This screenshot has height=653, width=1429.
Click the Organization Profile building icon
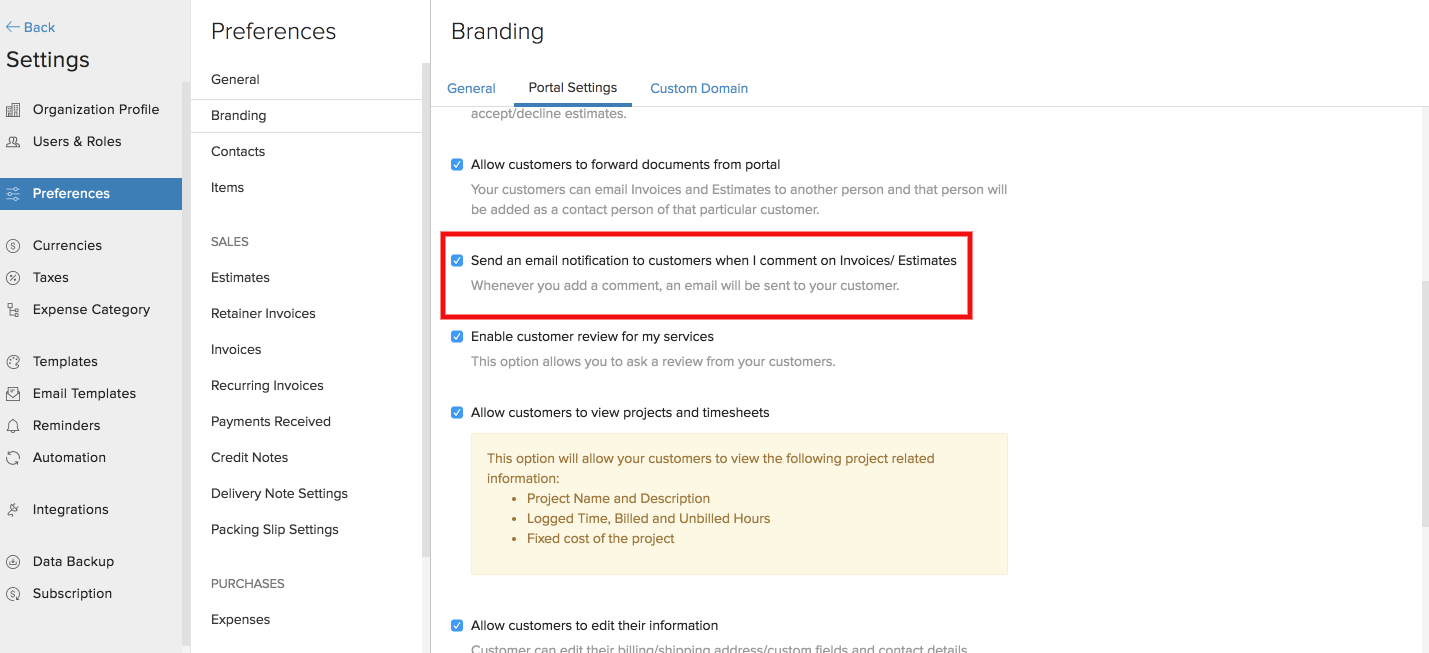pos(13,110)
